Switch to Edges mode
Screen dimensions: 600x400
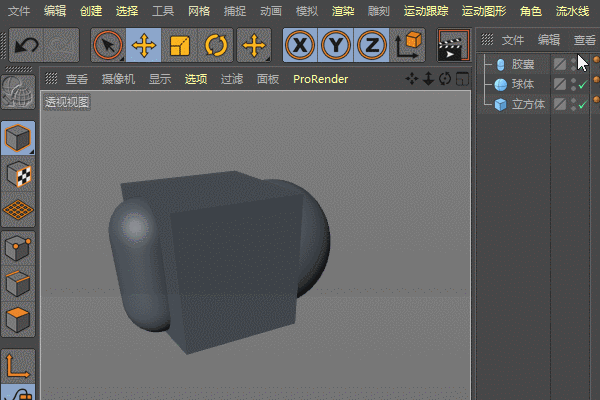click(18, 283)
